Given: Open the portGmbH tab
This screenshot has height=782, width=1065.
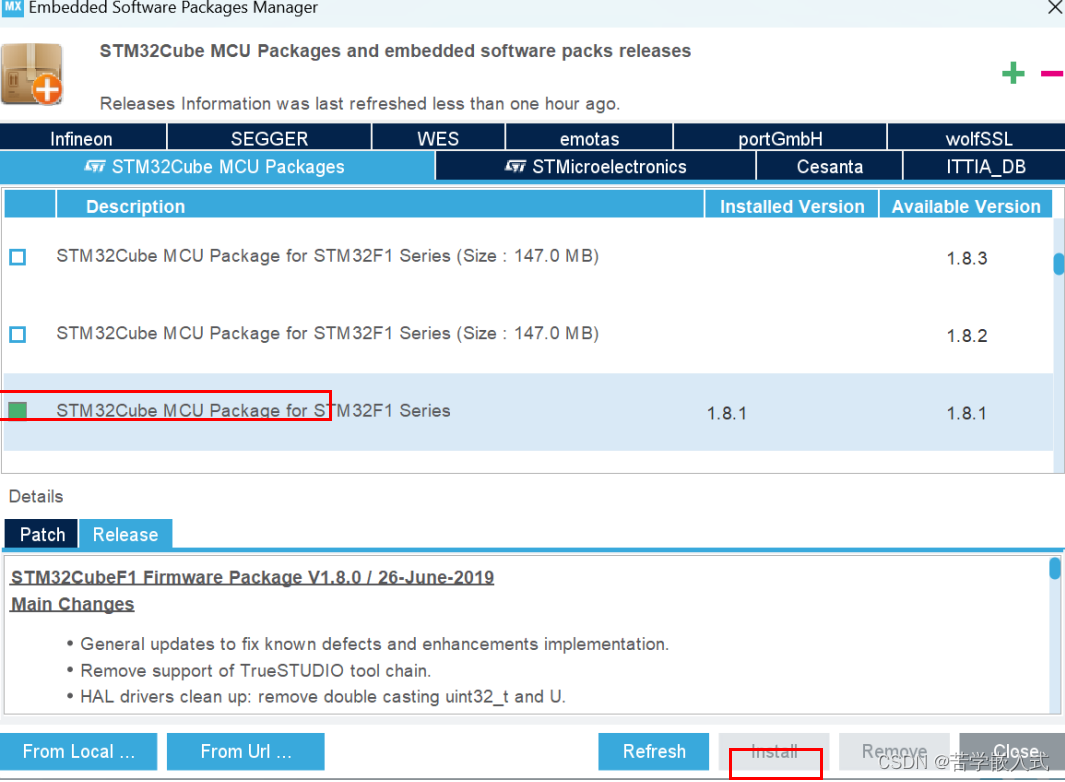Looking at the screenshot, I should coord(780,138).
